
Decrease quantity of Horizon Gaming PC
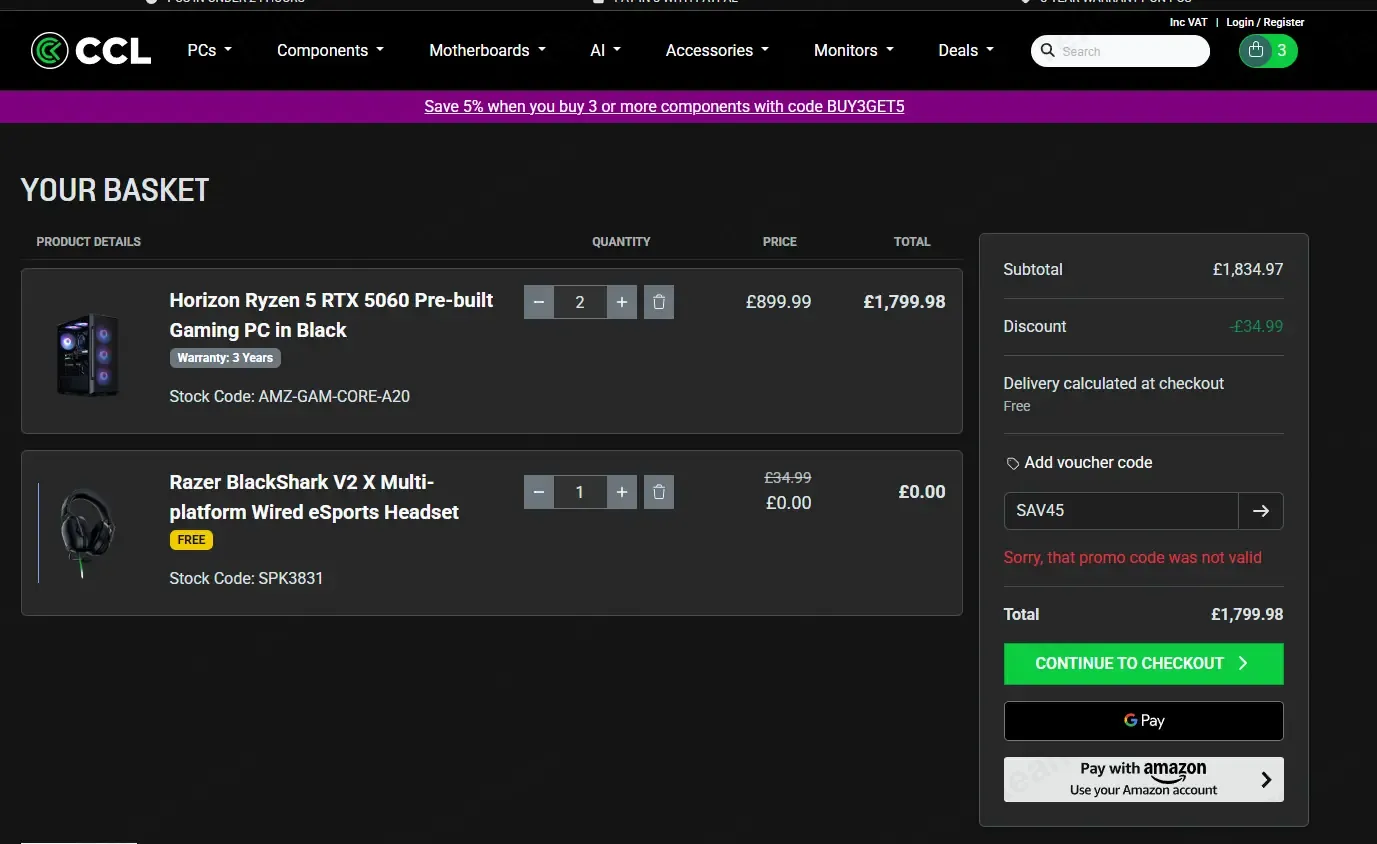pos(539,302)
